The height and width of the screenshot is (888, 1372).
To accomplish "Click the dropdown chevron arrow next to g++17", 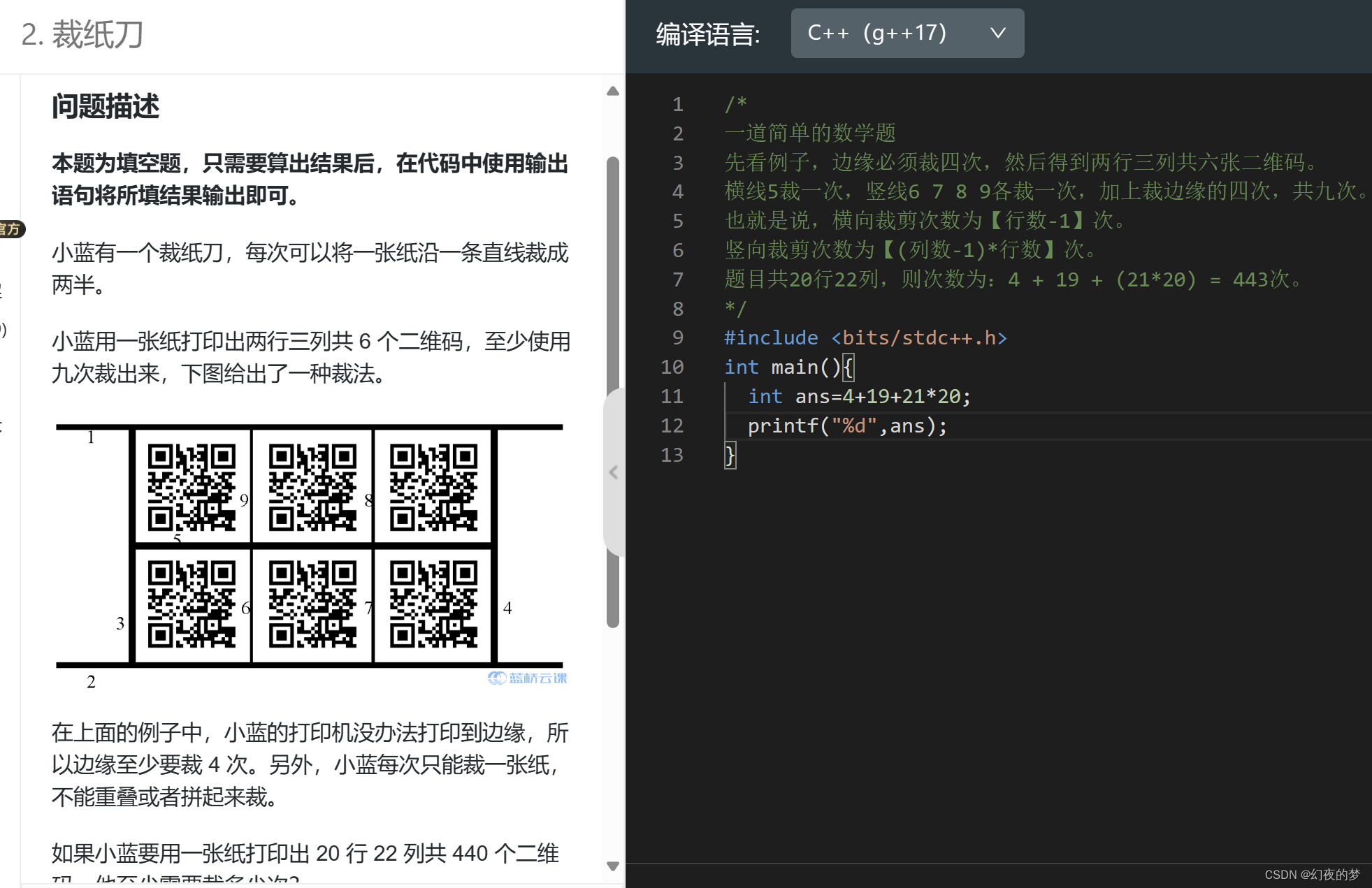I will pyautogui.click(x=998, y=33).
